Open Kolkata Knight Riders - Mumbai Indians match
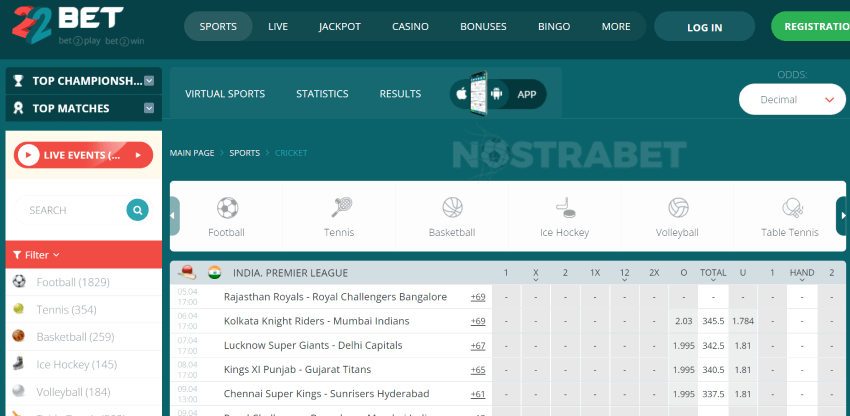The width and height of the screenshot is (850, 416). pyautogui.click(x=317, y=321)
